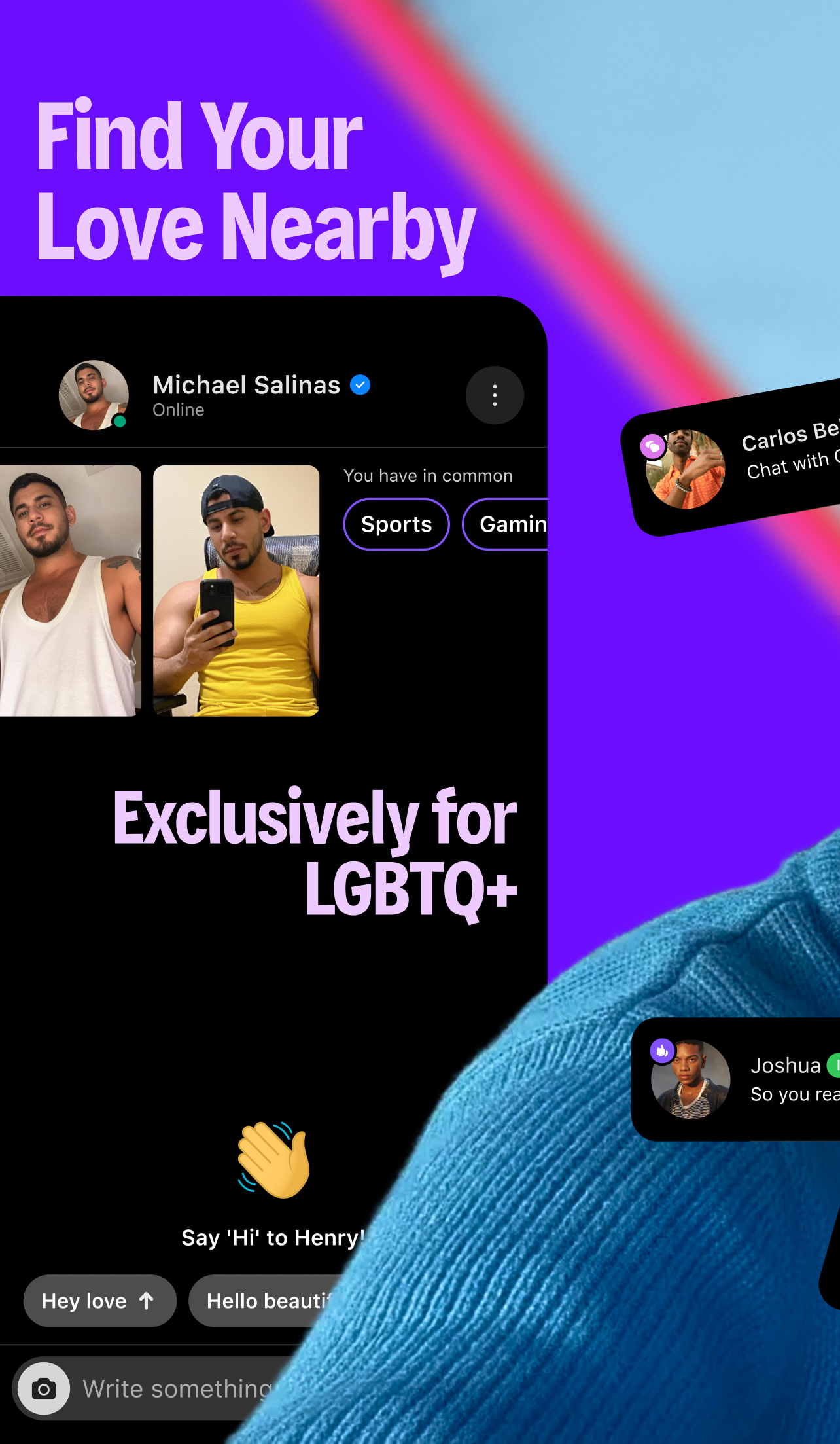The image size is (840, 1444).
Task: Tap the camera icon in message bar
Action: click(x=44, y=1388)
